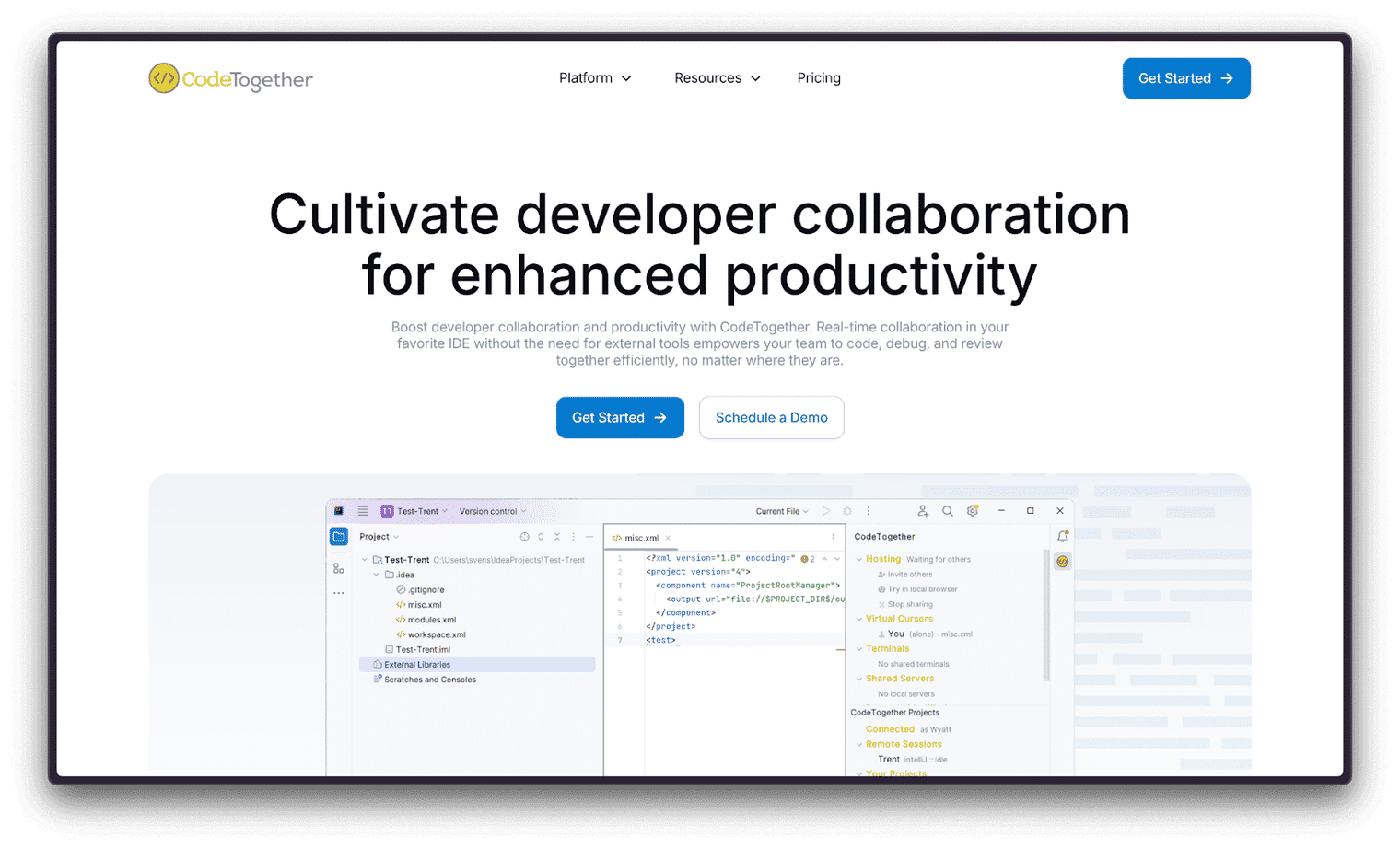Hide the Project panel with minimize dash
1400x849 pixels.
point(589,537)
